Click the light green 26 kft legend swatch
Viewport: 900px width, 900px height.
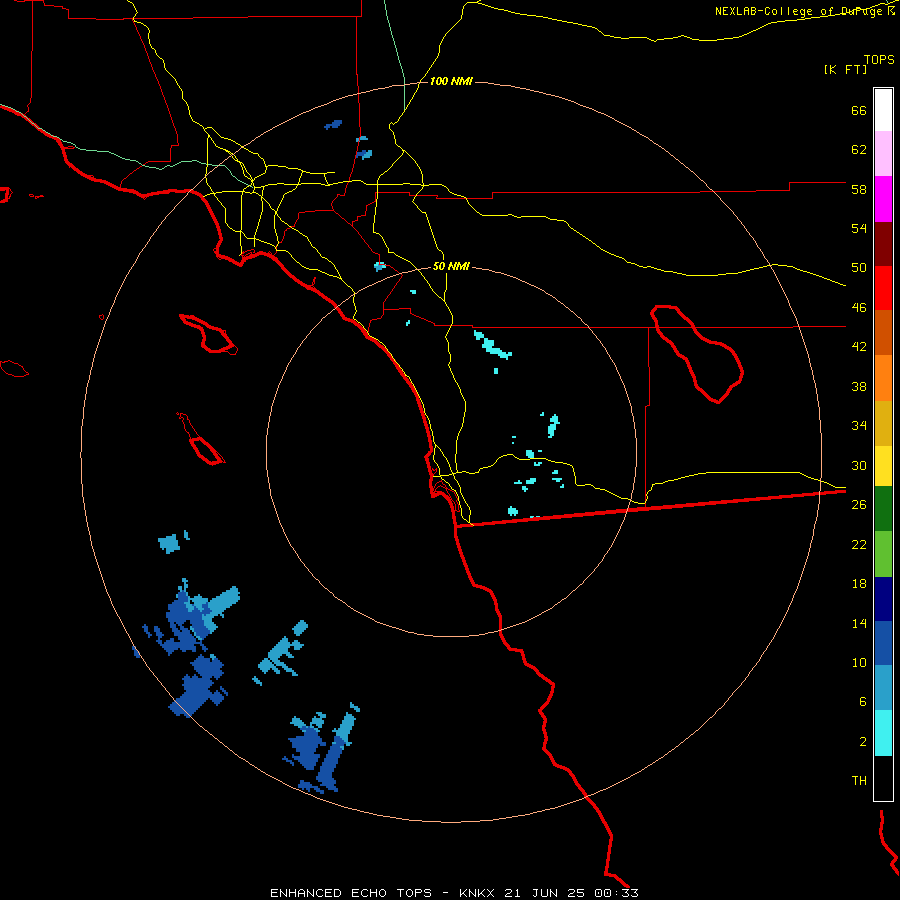(883, 554)
